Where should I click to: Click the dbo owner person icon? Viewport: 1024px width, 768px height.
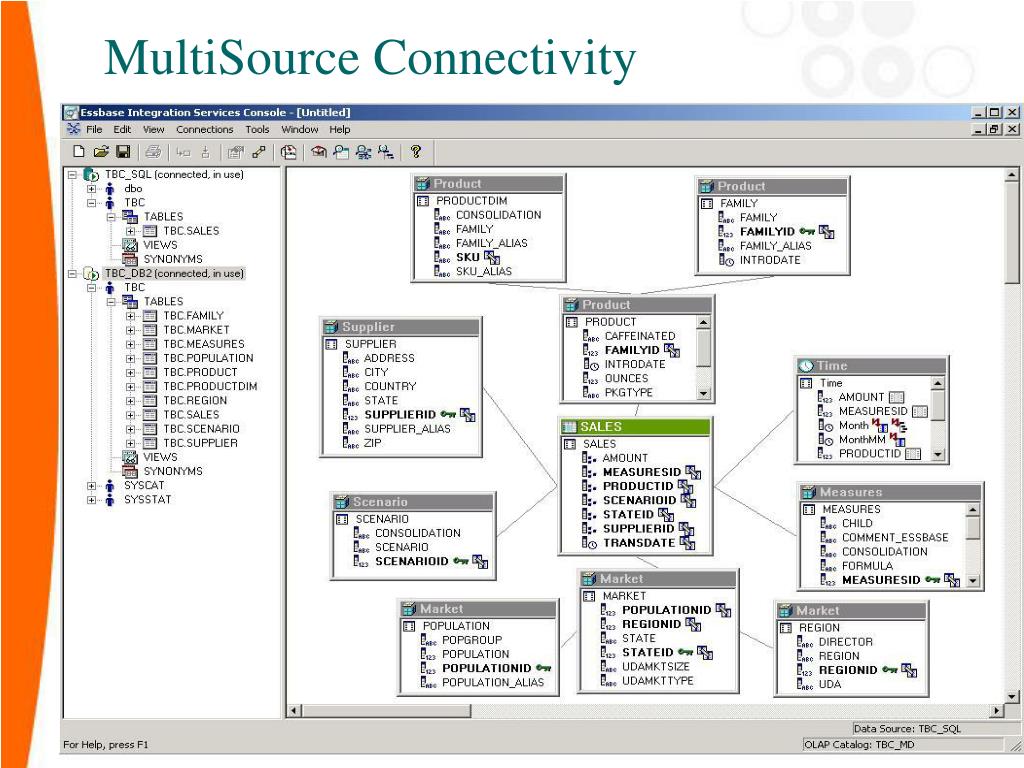[110, 189]
